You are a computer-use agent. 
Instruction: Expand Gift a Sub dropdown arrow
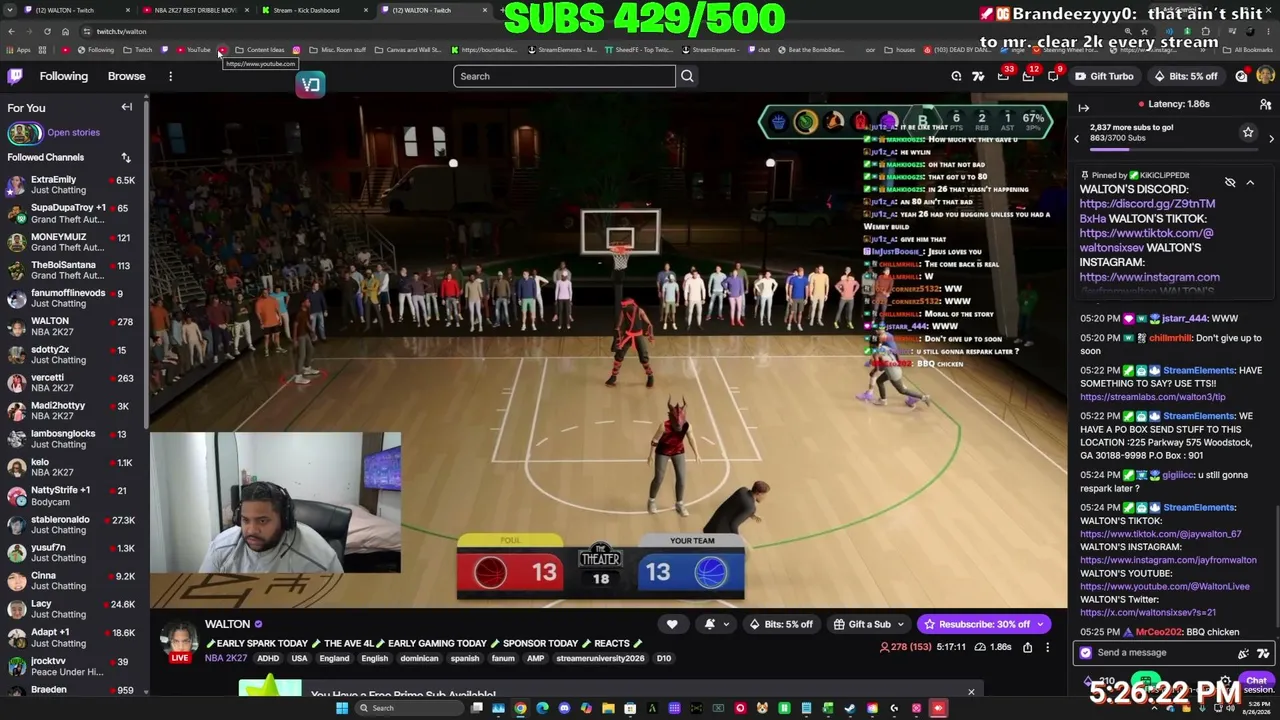pos(900,624)
